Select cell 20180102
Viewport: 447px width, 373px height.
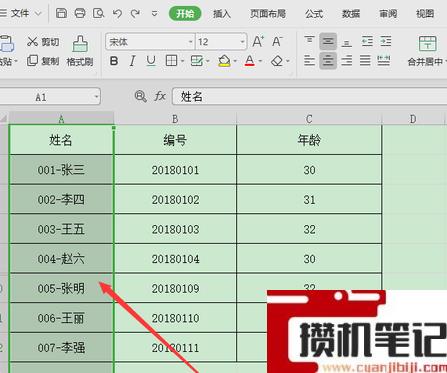click(175, 199)
